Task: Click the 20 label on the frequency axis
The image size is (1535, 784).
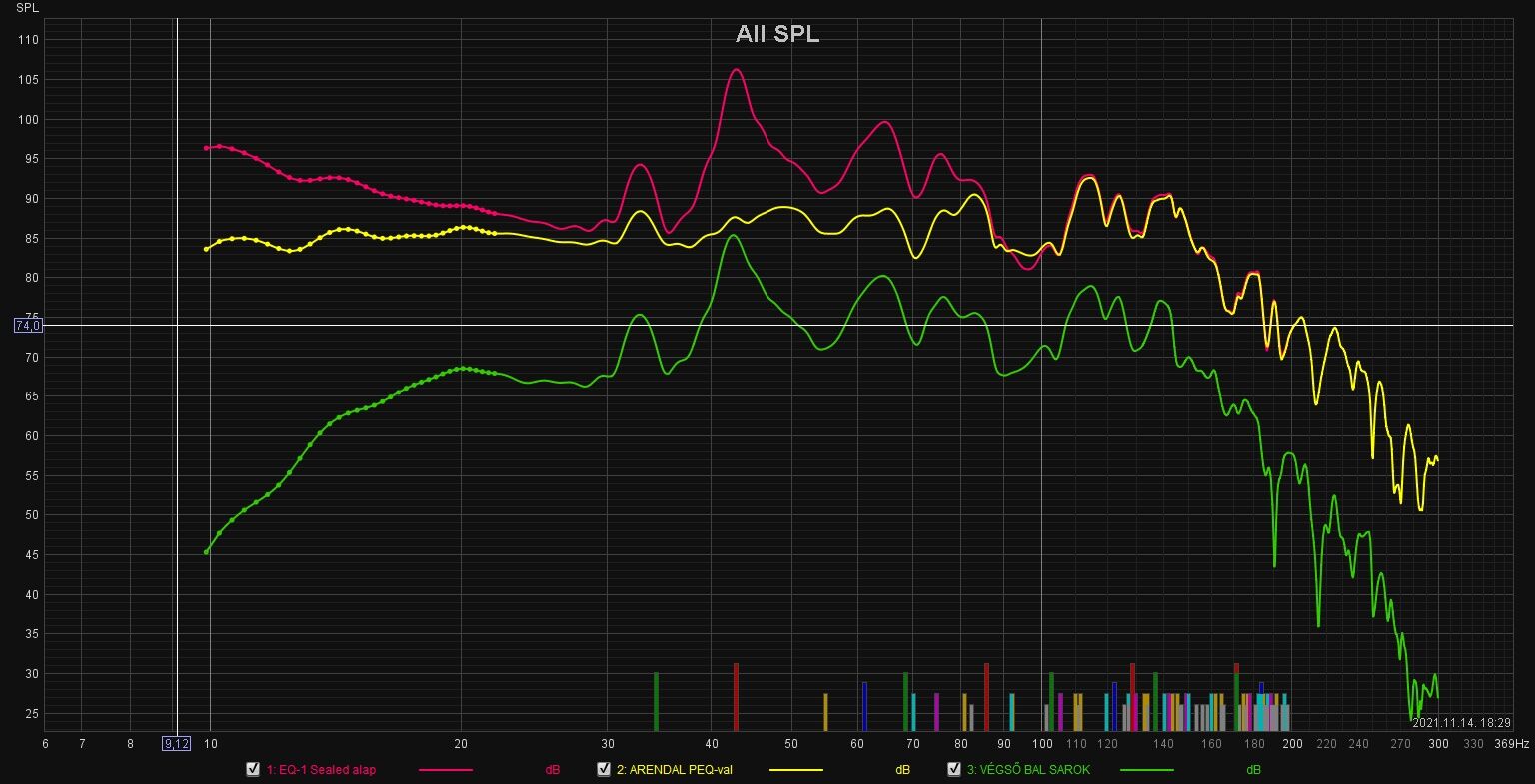Action: coord(461,744)
